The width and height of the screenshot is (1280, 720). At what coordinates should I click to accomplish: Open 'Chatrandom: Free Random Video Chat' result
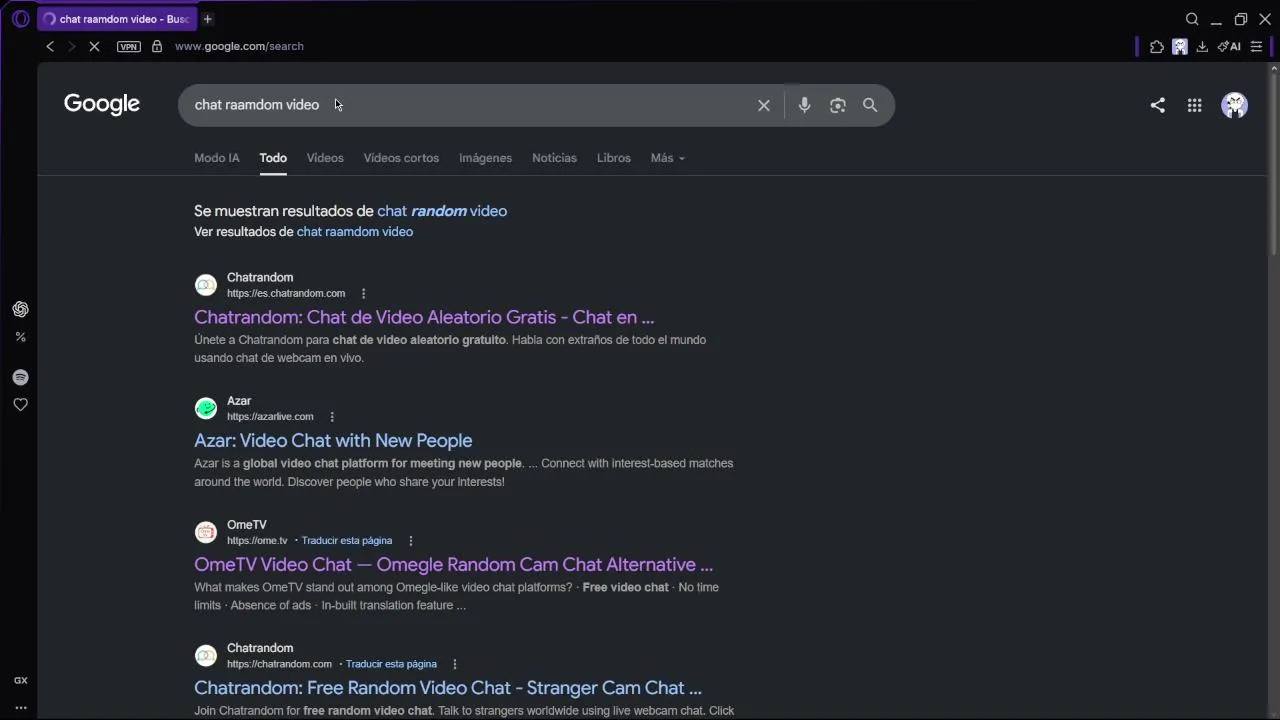[x=448, y=688]
